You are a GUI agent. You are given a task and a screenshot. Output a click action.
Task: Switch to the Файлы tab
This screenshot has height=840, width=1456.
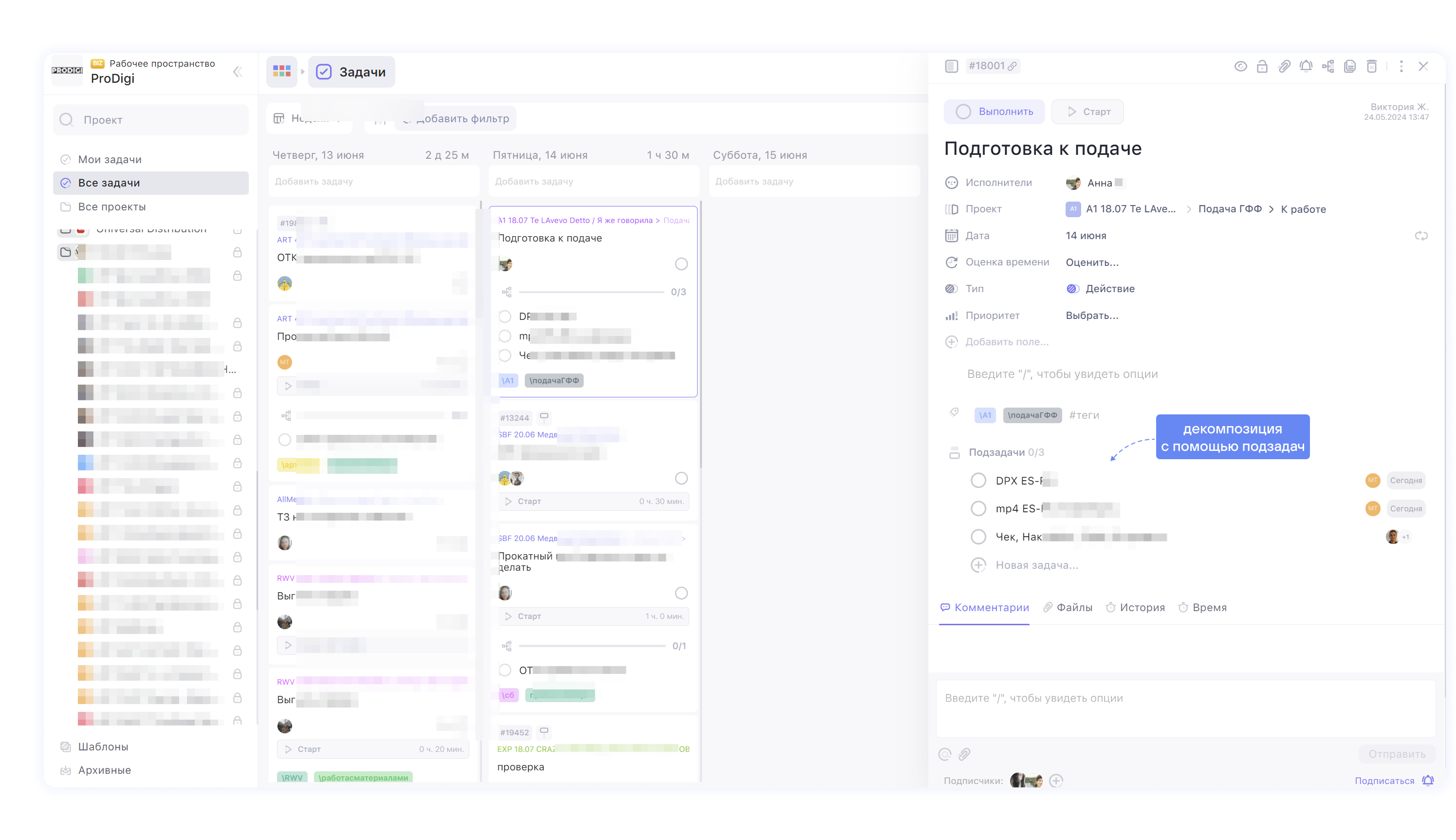point(1068,608)
